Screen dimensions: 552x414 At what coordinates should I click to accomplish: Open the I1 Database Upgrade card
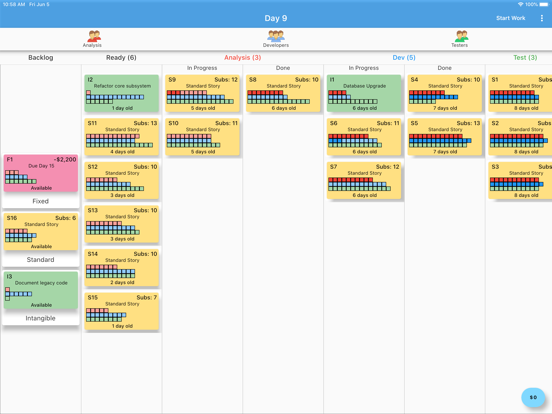pos(364,93)
